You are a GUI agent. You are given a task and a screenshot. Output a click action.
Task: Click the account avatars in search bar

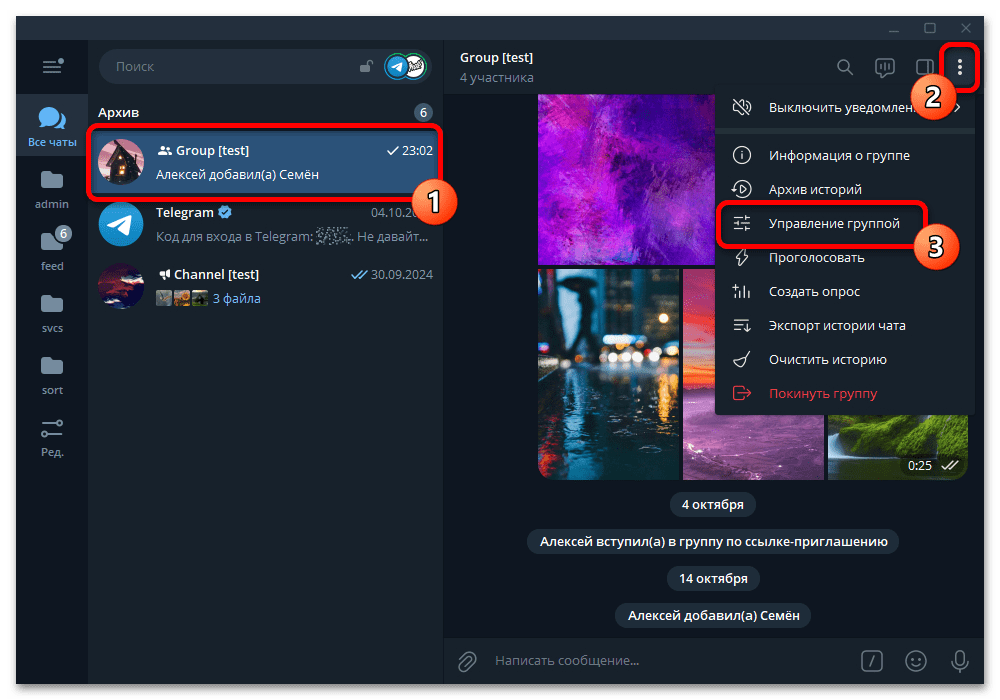pyautogui.click(x=406, y=66)
